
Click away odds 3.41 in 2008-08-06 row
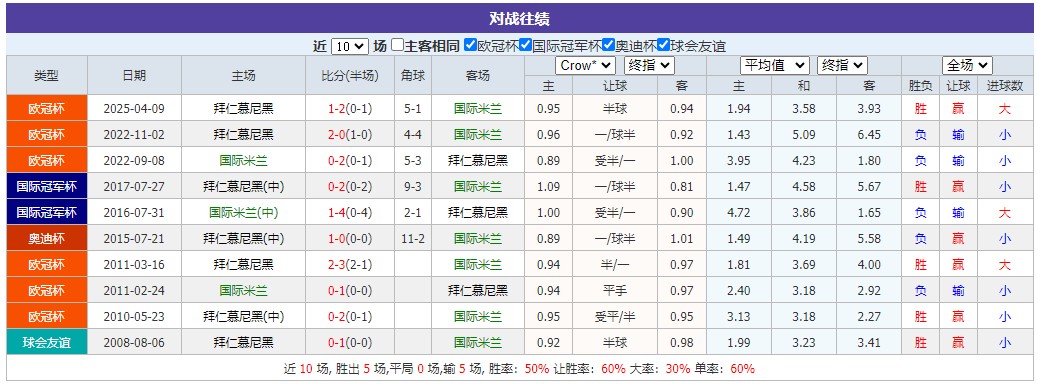pos(869,343)
